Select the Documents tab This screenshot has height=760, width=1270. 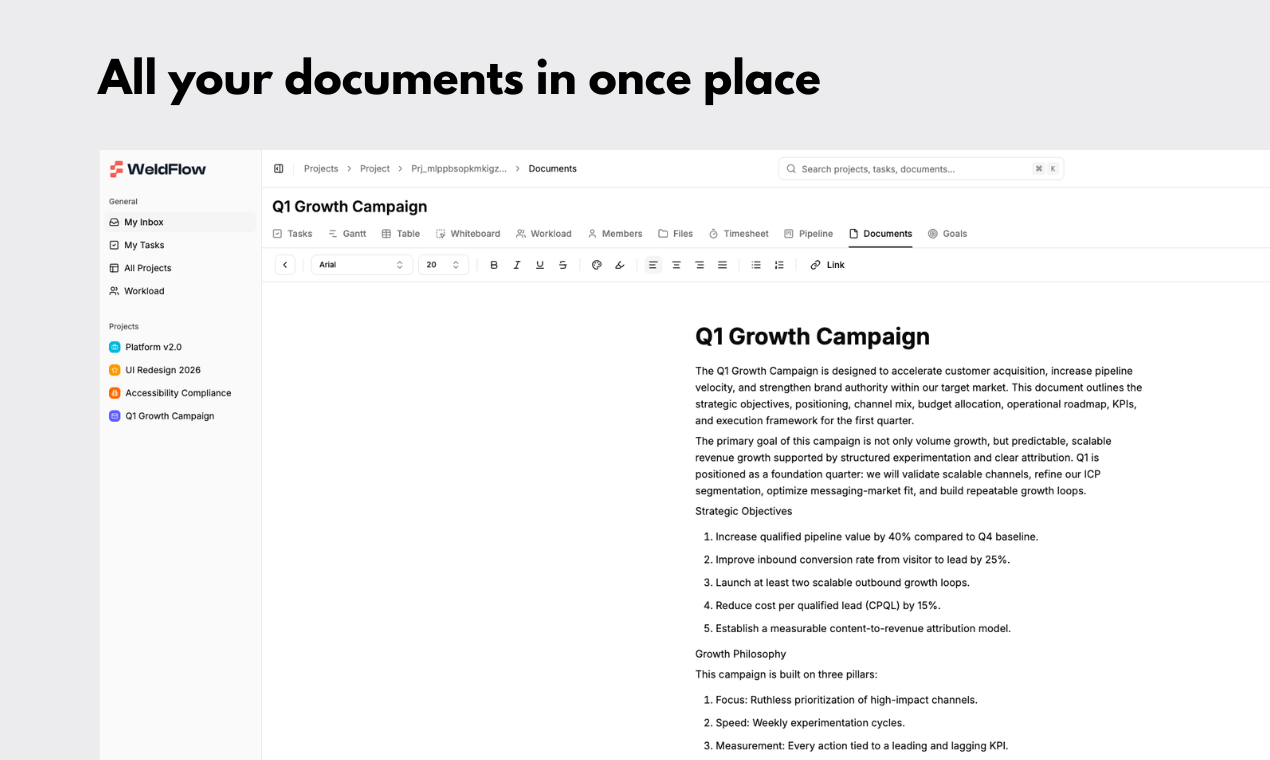click(881, 234)
